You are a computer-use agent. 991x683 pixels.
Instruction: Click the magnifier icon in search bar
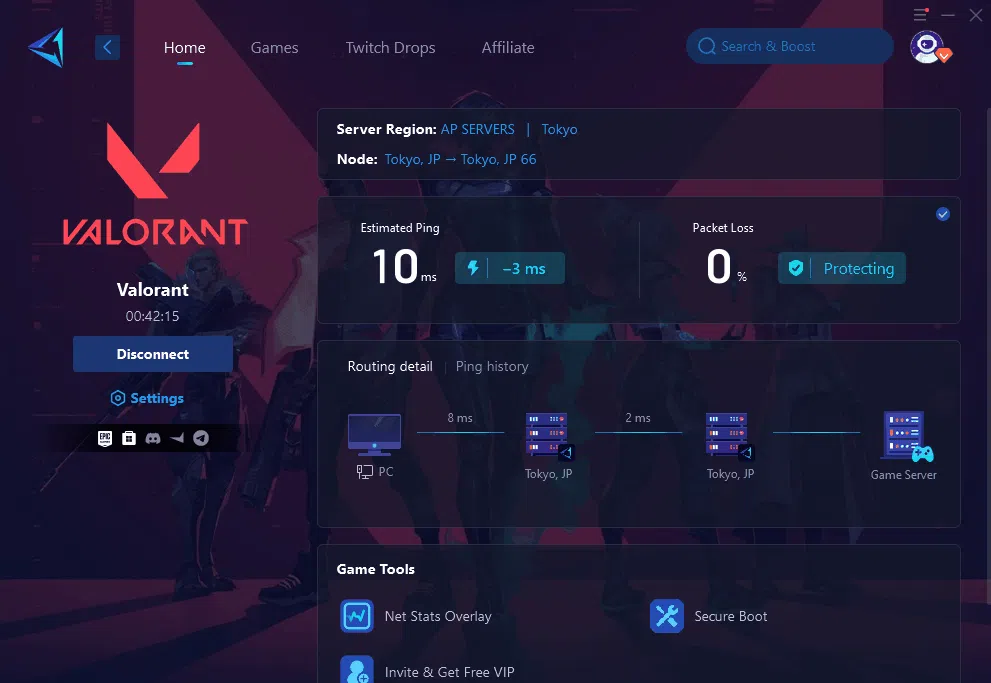[707, 46]
